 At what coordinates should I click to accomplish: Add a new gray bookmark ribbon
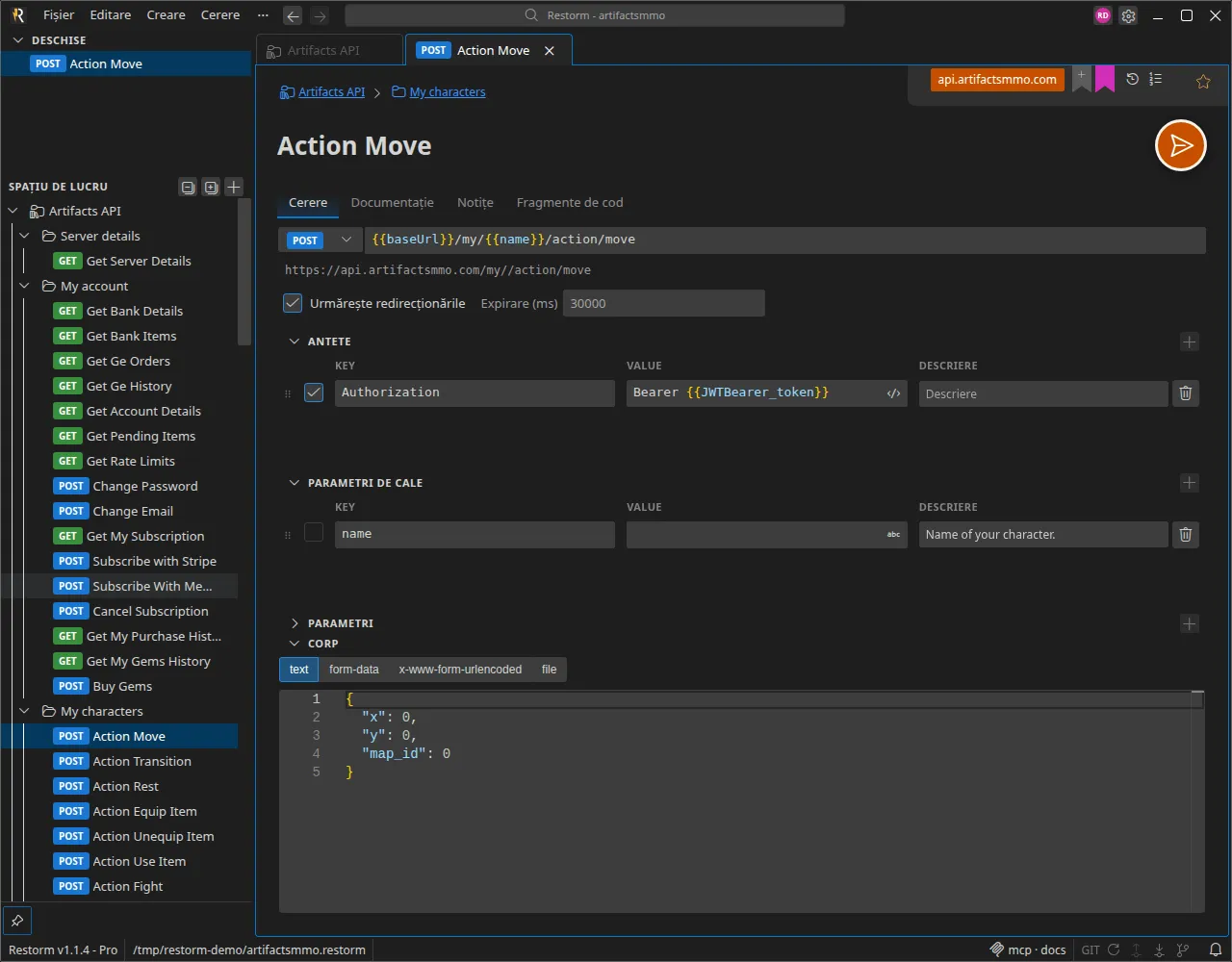point(1082,79)
